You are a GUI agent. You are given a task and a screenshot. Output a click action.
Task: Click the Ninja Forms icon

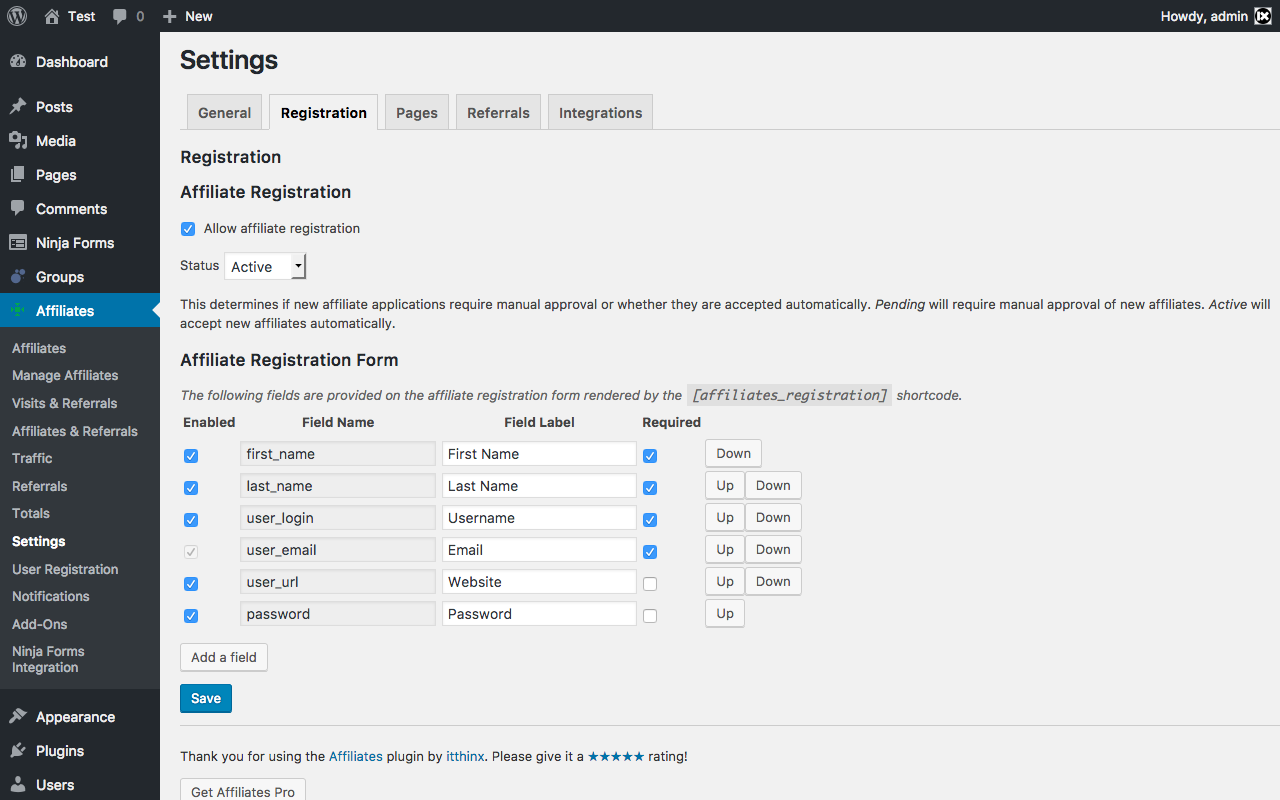coord(18,243)
